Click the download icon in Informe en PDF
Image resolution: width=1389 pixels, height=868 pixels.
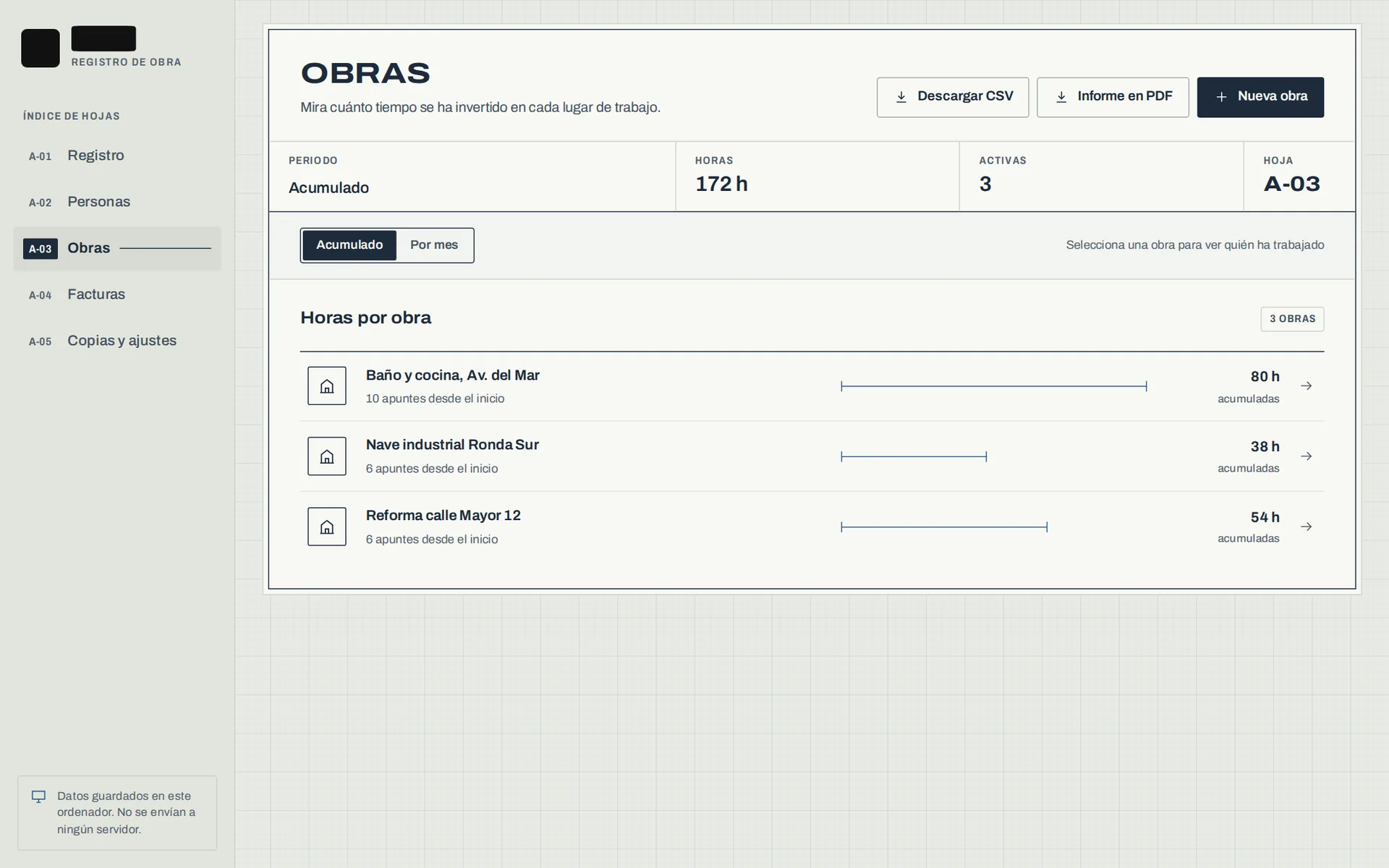[1061, 97]
